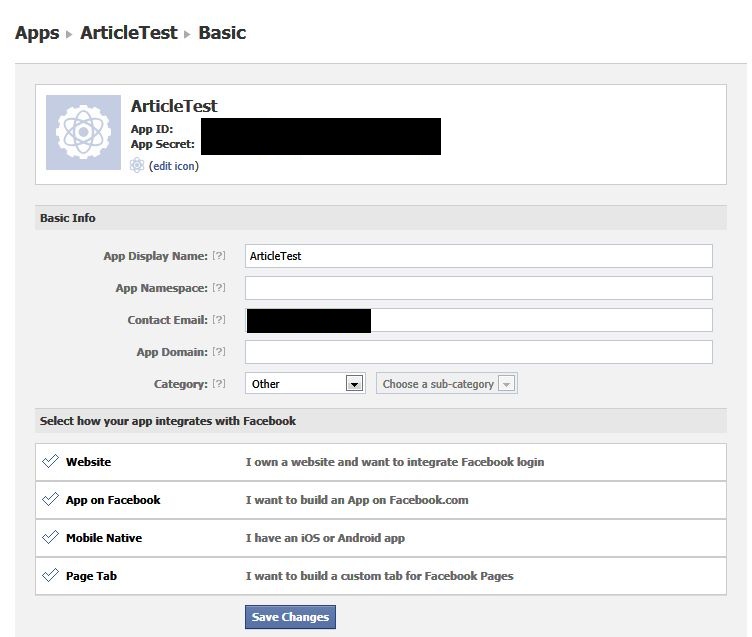
Task: Open the Choose a sub-category dropdown
Action: click(446, 384)
